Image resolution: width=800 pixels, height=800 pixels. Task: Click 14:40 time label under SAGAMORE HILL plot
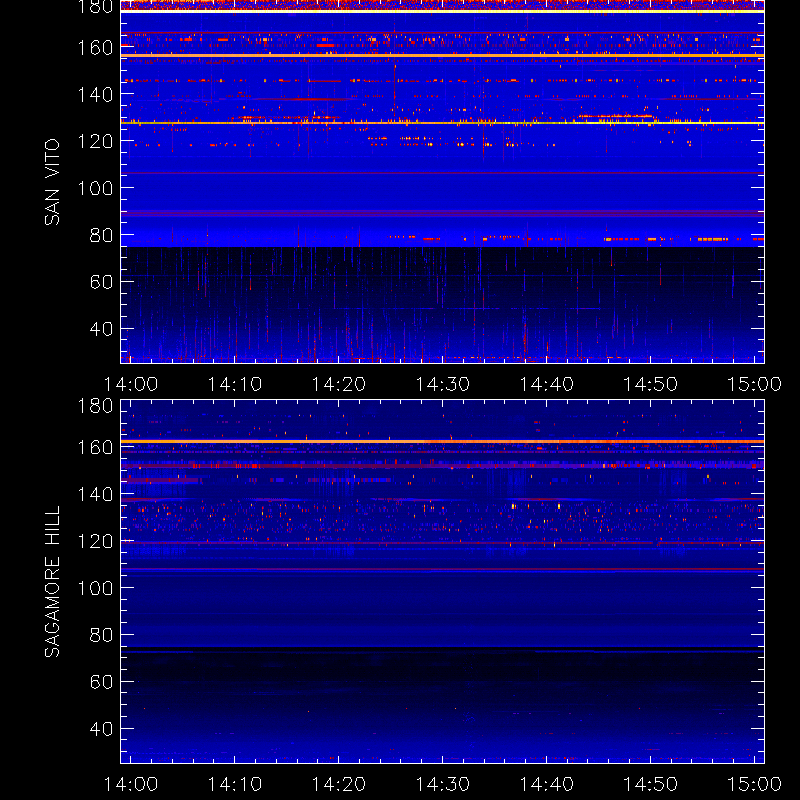(546, 784)
